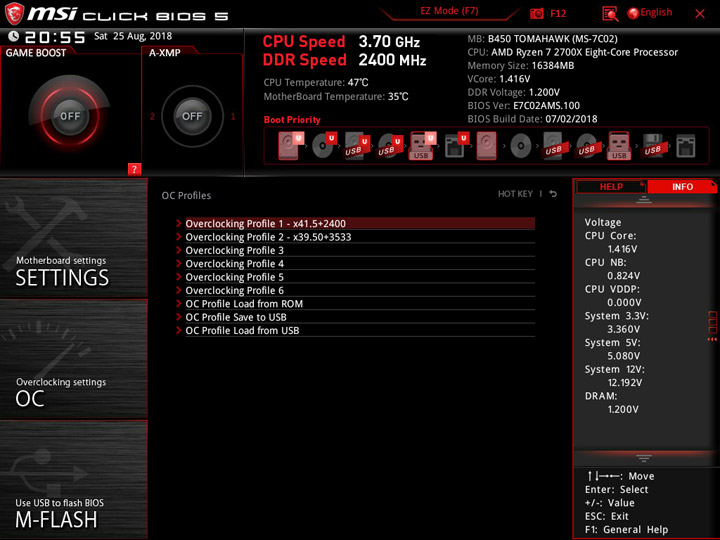Click the Boot Priority label

click(292, 120)
